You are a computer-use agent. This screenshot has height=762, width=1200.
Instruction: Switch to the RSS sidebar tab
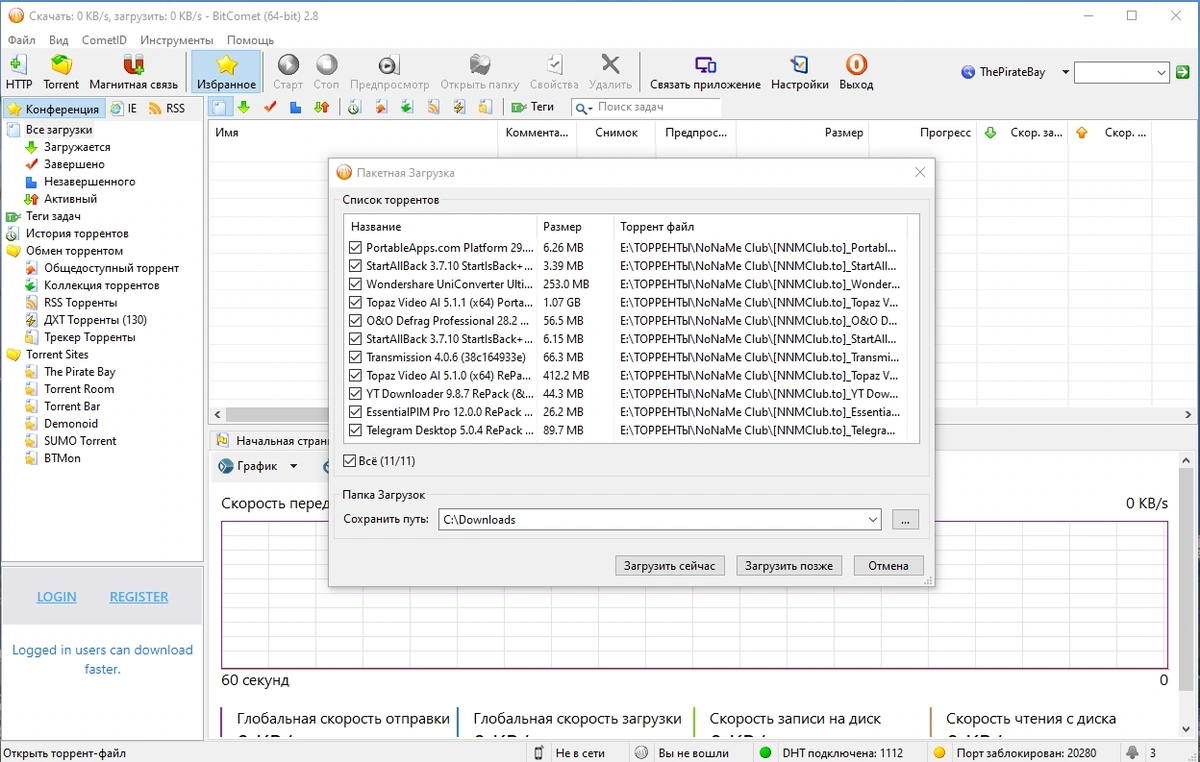[167, 108]
